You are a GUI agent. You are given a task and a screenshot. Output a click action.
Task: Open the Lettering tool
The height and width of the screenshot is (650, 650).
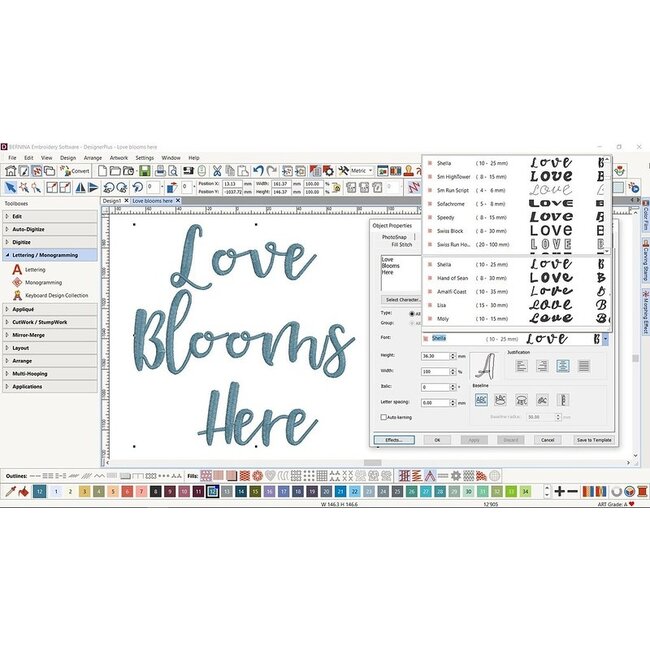[34, 269]
